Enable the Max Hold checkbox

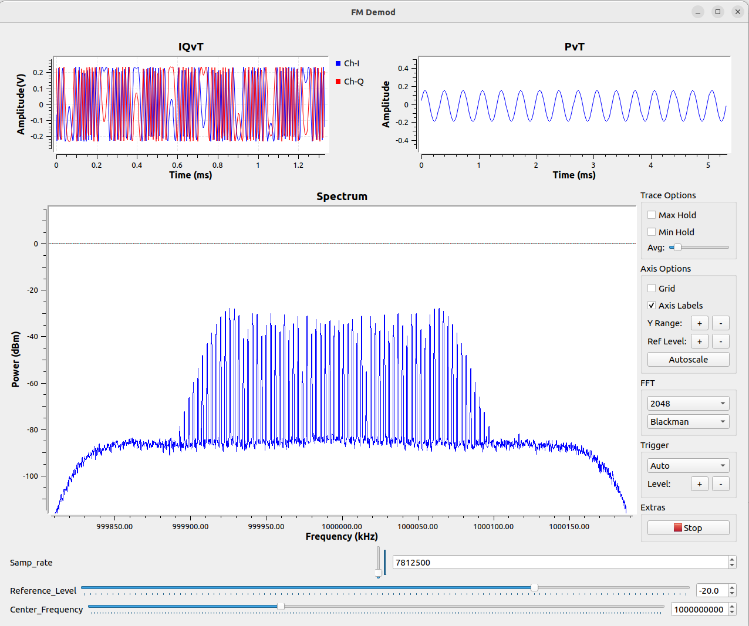tap(652, 215)
